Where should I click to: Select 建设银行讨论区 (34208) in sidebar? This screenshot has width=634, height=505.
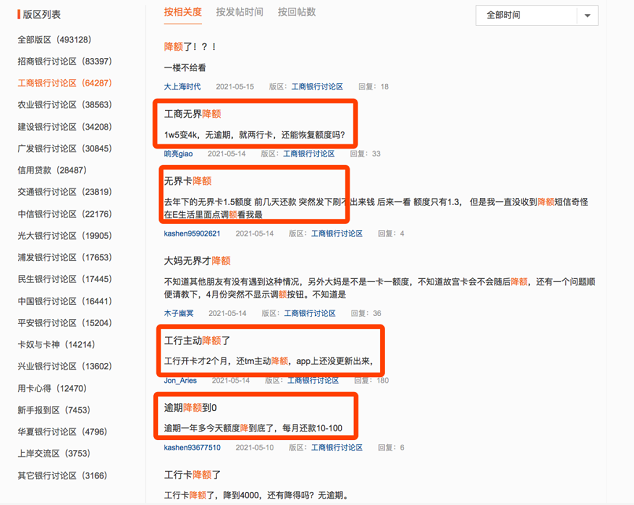pos(65,127)
